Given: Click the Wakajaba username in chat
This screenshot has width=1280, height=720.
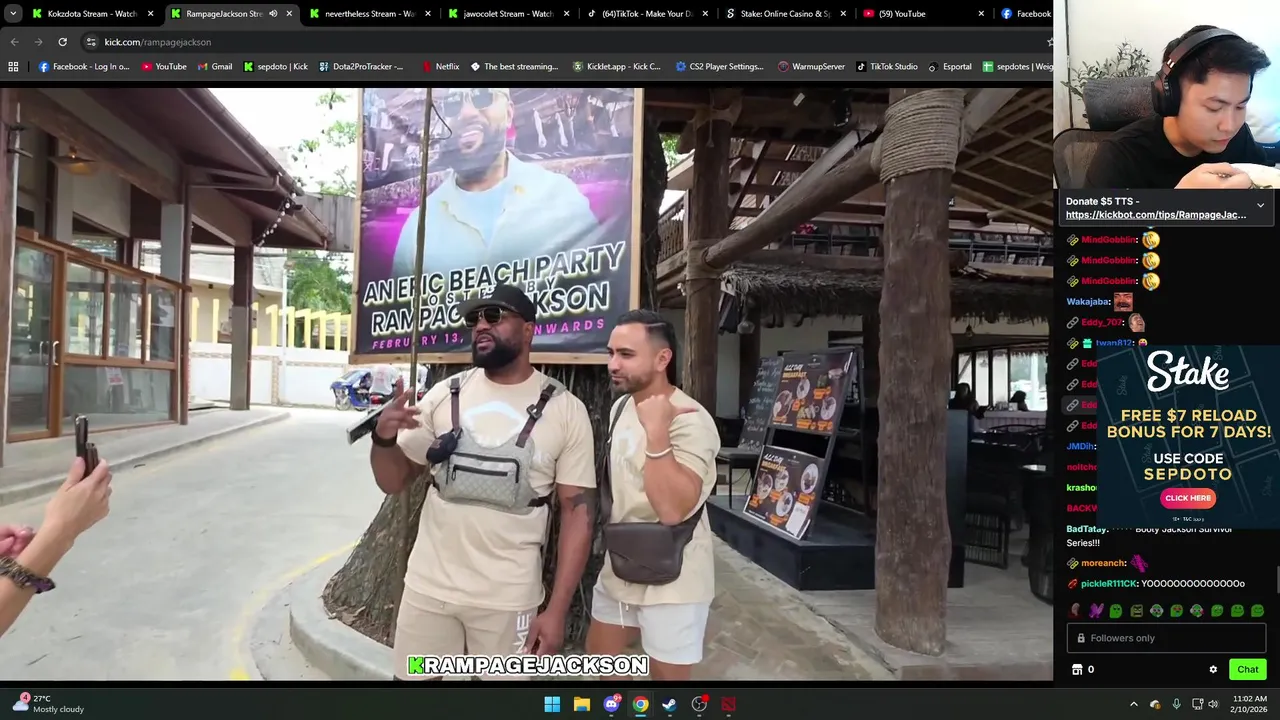Looking at the screenshot, I should 1088,302.
